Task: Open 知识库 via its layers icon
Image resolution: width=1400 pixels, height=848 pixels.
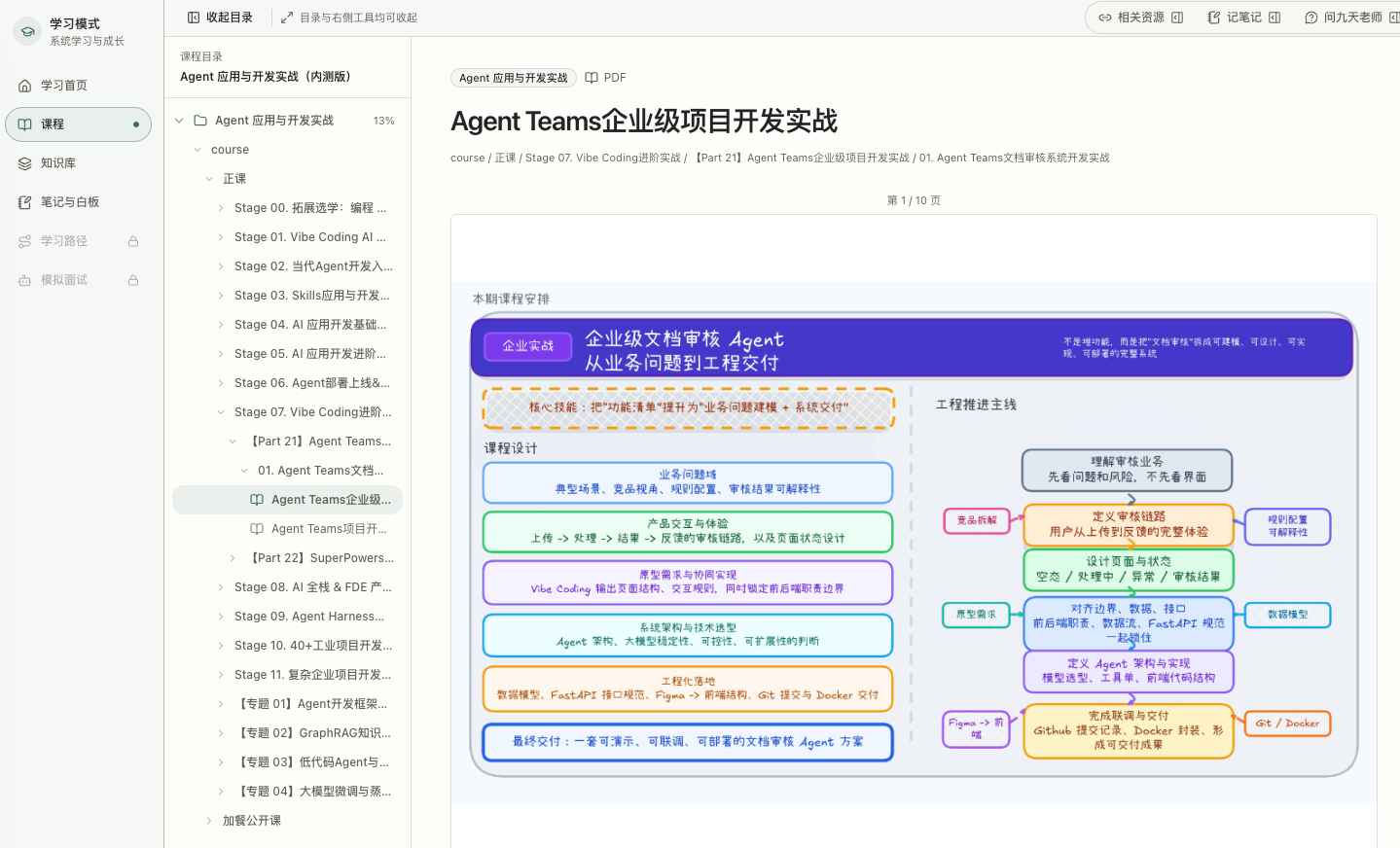Action: [x=25, y=163]
